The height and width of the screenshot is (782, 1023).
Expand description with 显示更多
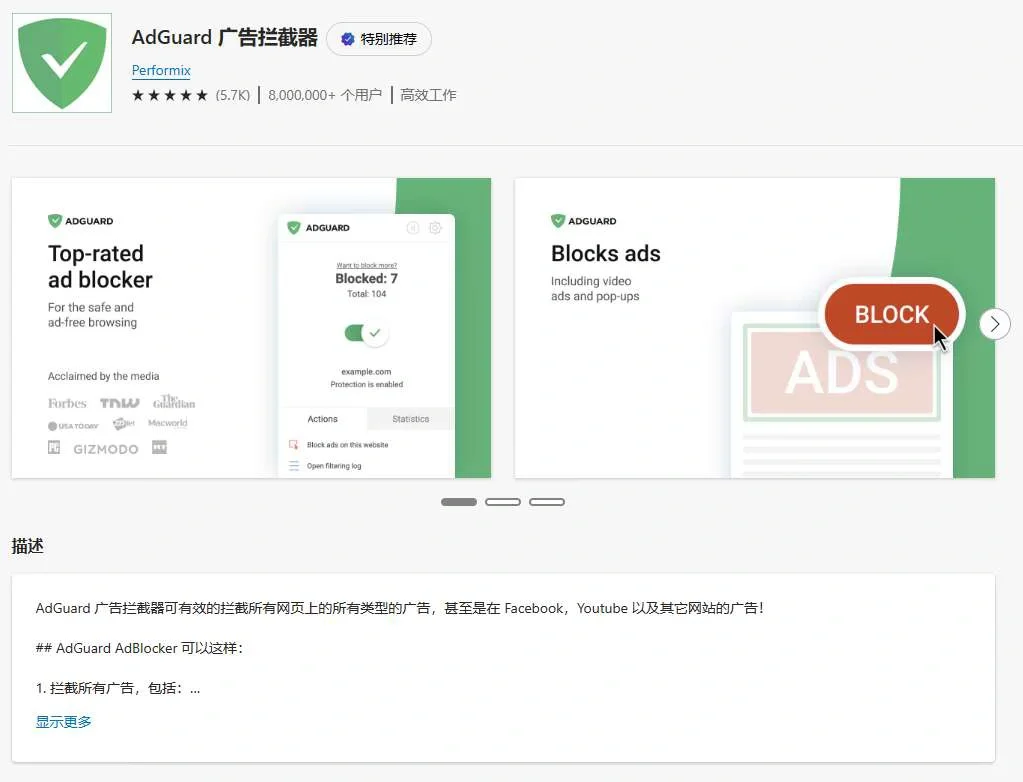click(x=63, y=722)
